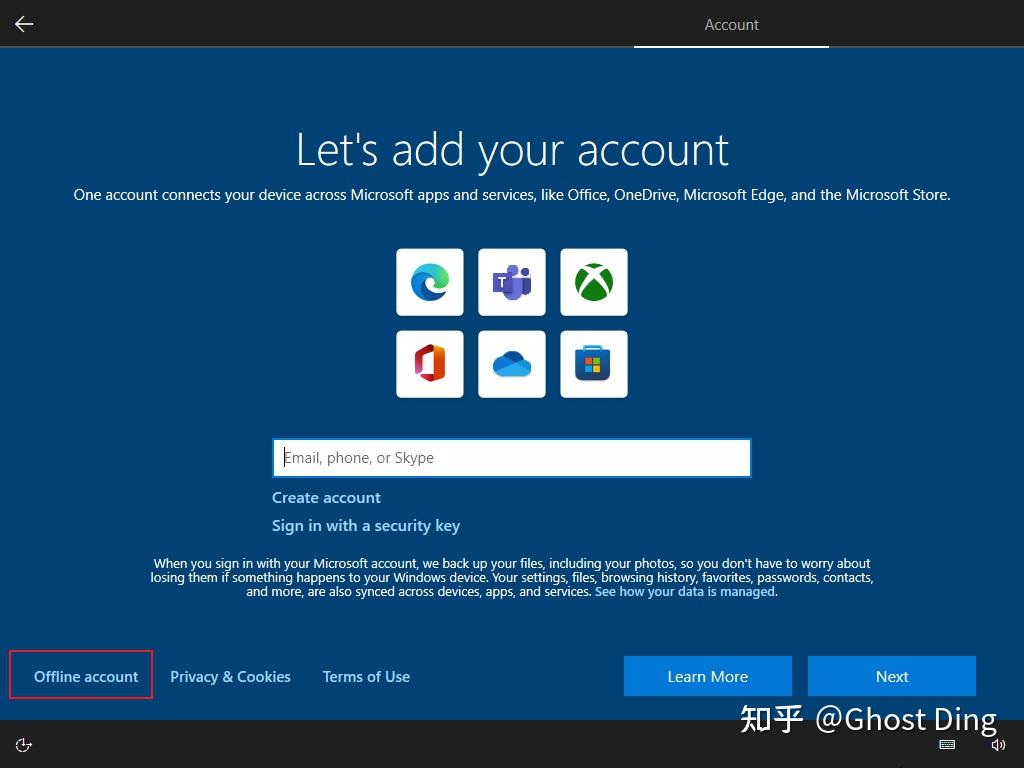Select the Account header tab
1024x768 pixels.
coord(731,24)
